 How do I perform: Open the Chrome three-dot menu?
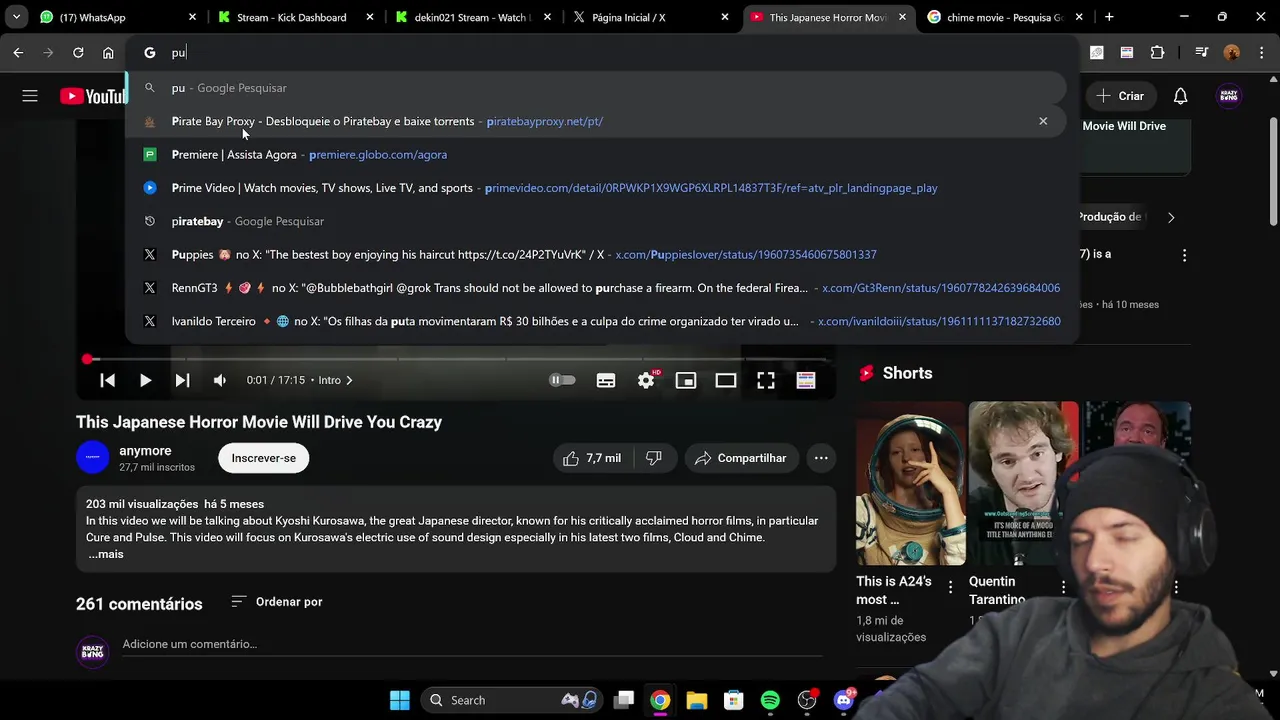coord(1262,53)
